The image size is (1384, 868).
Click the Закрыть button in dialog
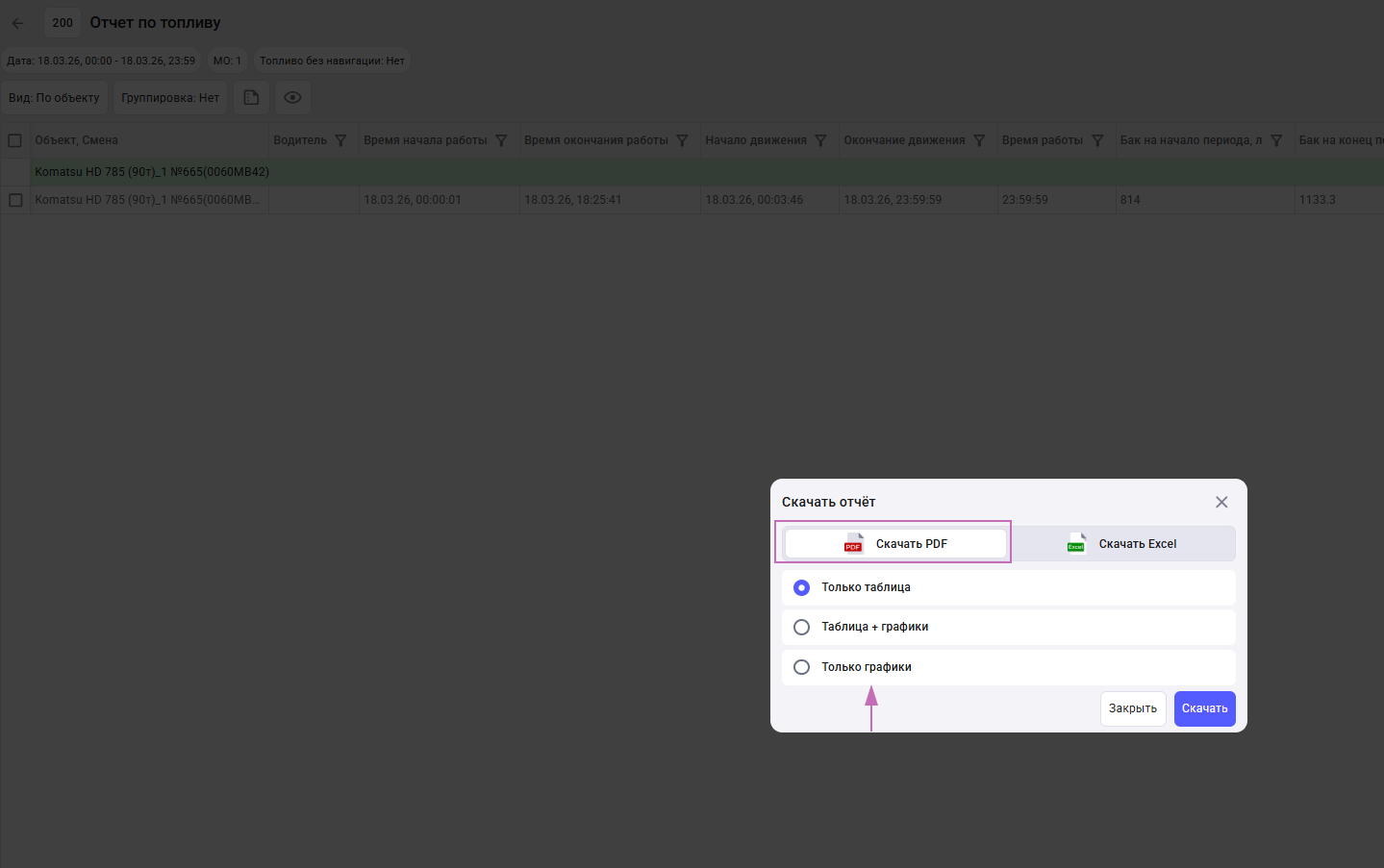tap(1132, 708)
